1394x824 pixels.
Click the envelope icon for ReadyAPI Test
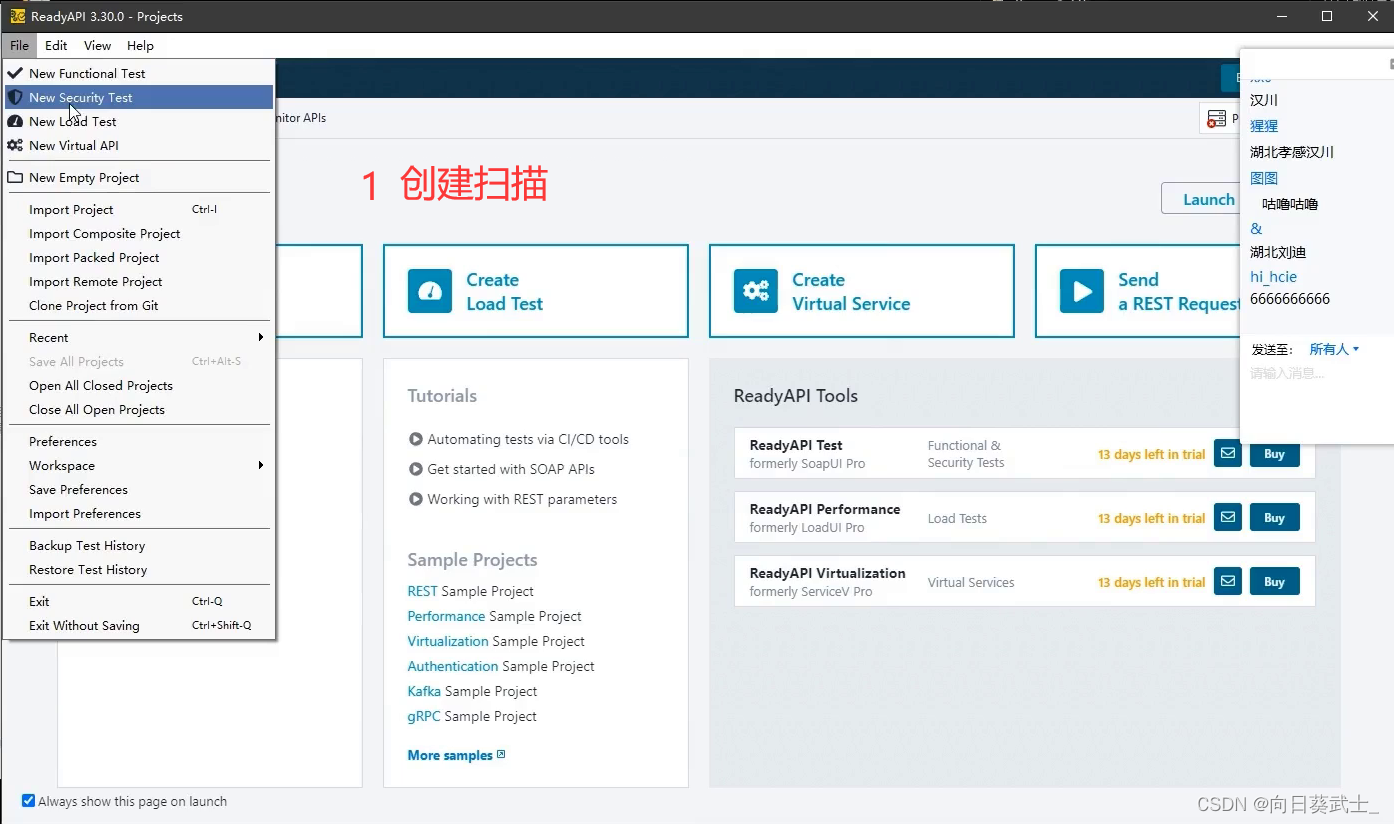point(1228,453)
